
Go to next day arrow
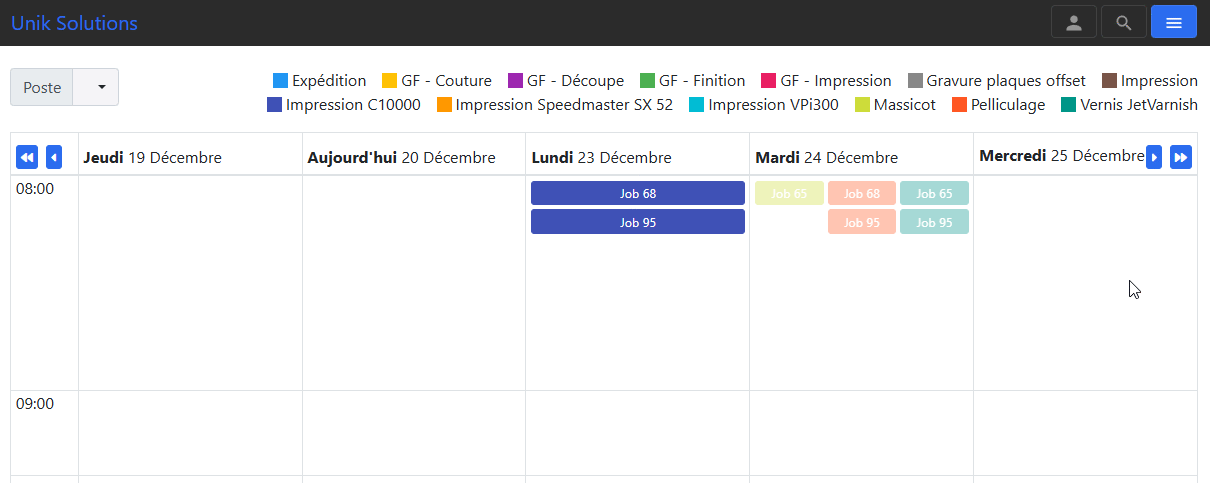[x=1154, y=157]
